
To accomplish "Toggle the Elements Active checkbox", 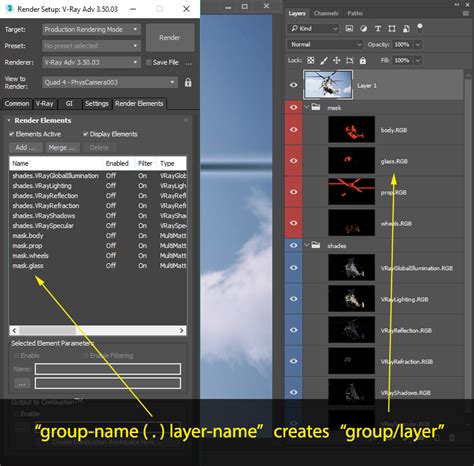I will (x=12, y=134).
